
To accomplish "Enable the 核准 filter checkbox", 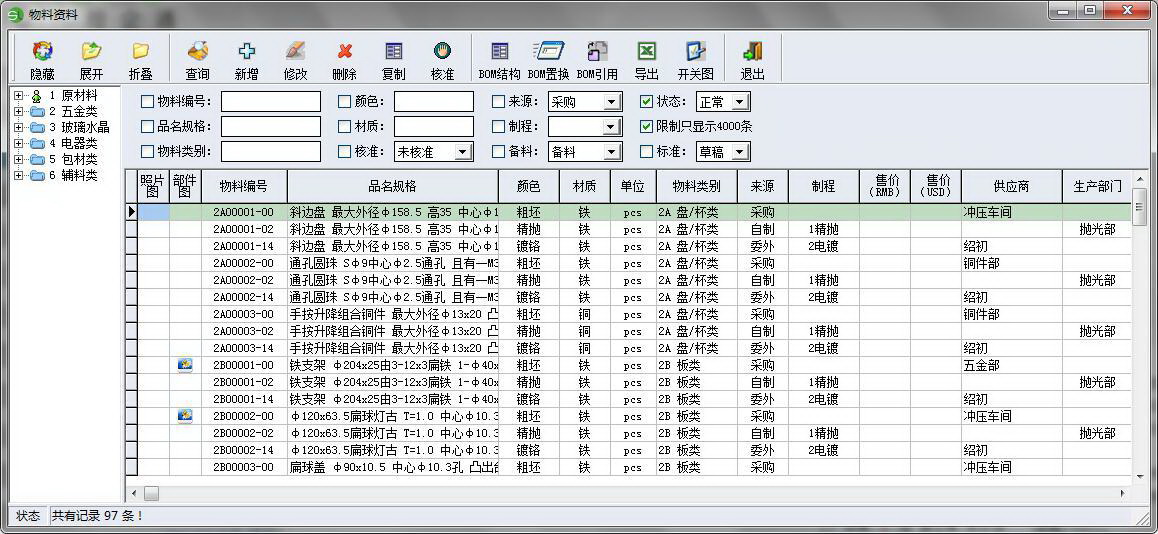I will [345, 151].
